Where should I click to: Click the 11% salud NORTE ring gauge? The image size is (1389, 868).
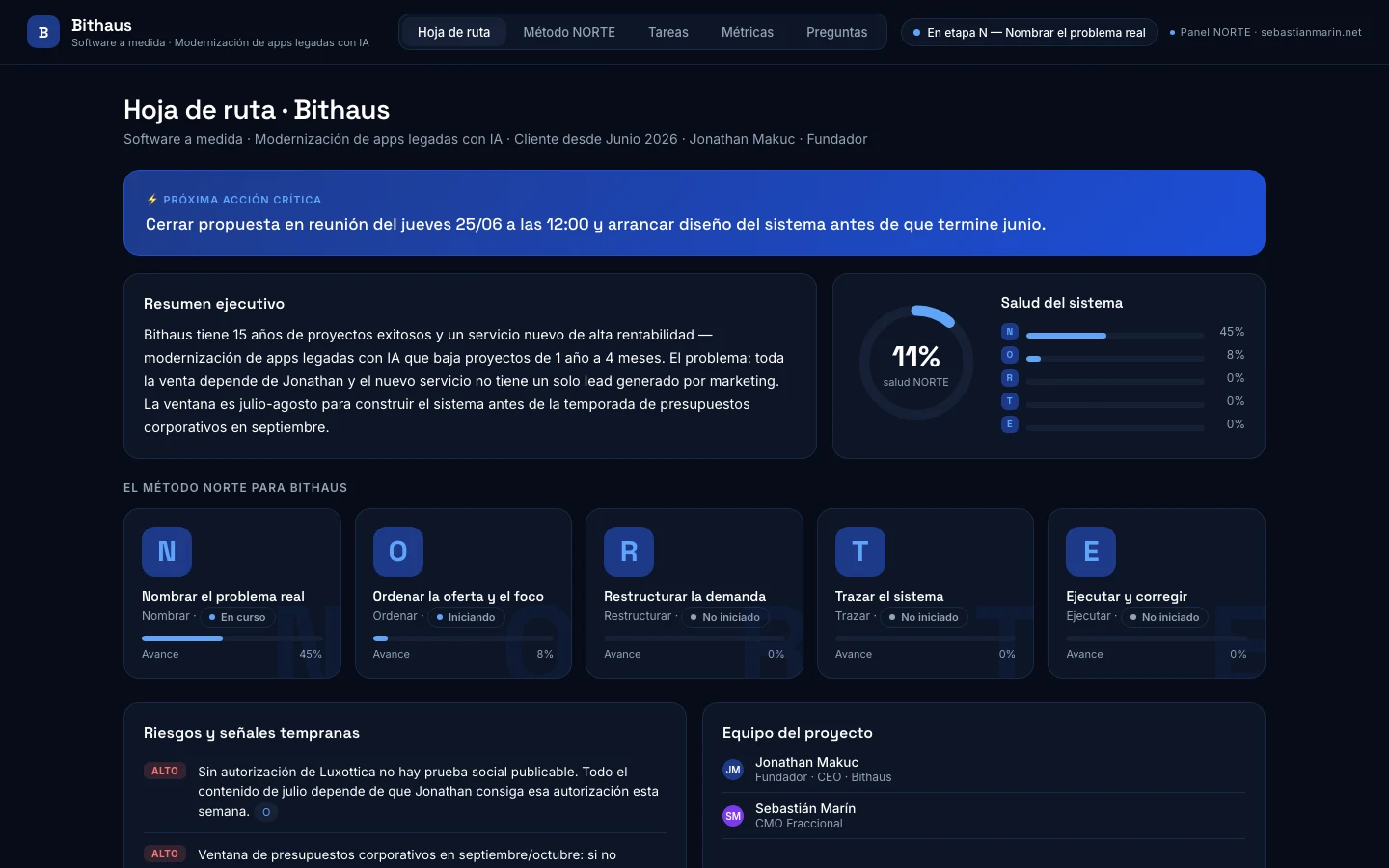pyautogui.click(x=915, y=363)
